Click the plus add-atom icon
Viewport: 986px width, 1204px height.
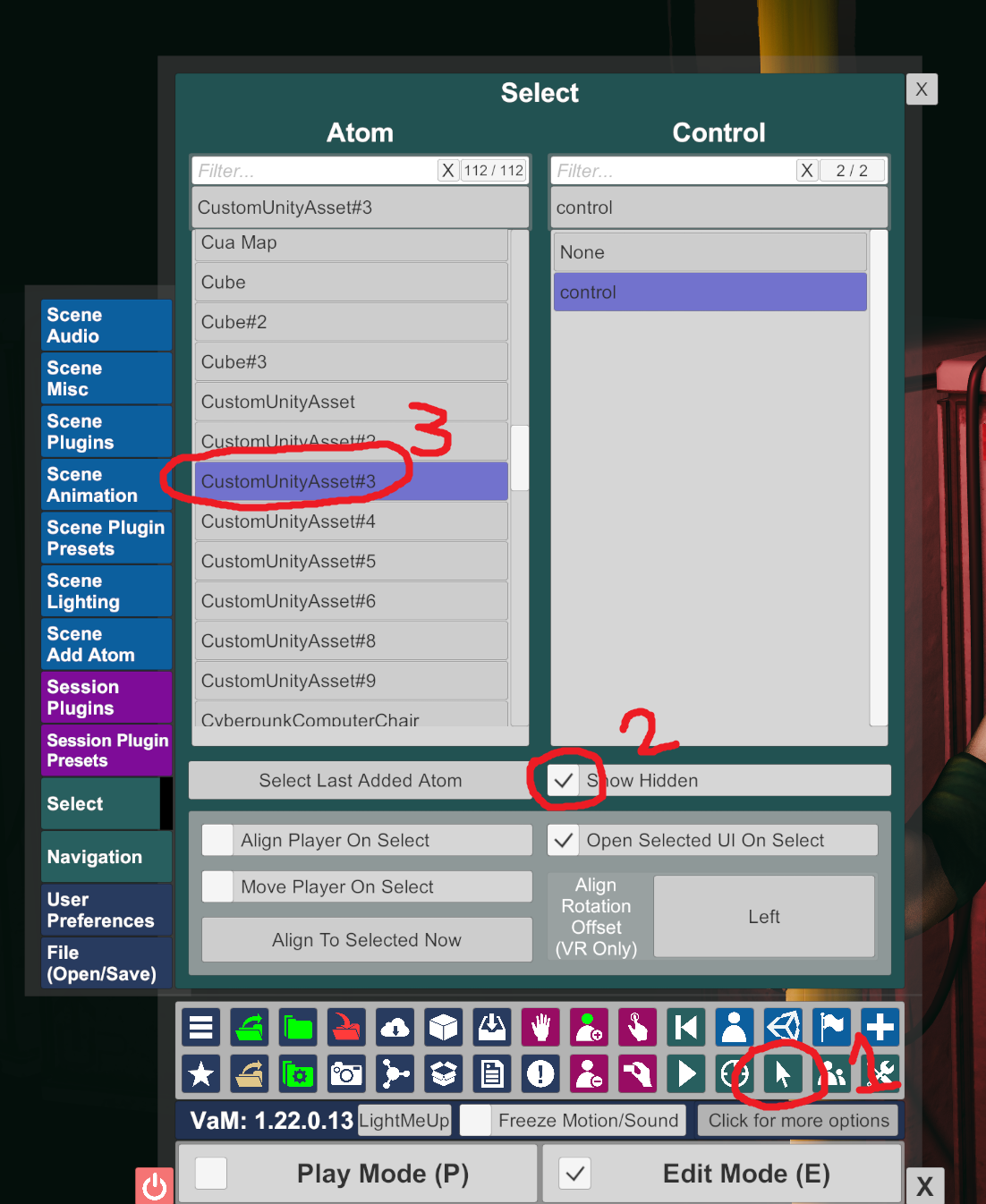click(880, 1027)
